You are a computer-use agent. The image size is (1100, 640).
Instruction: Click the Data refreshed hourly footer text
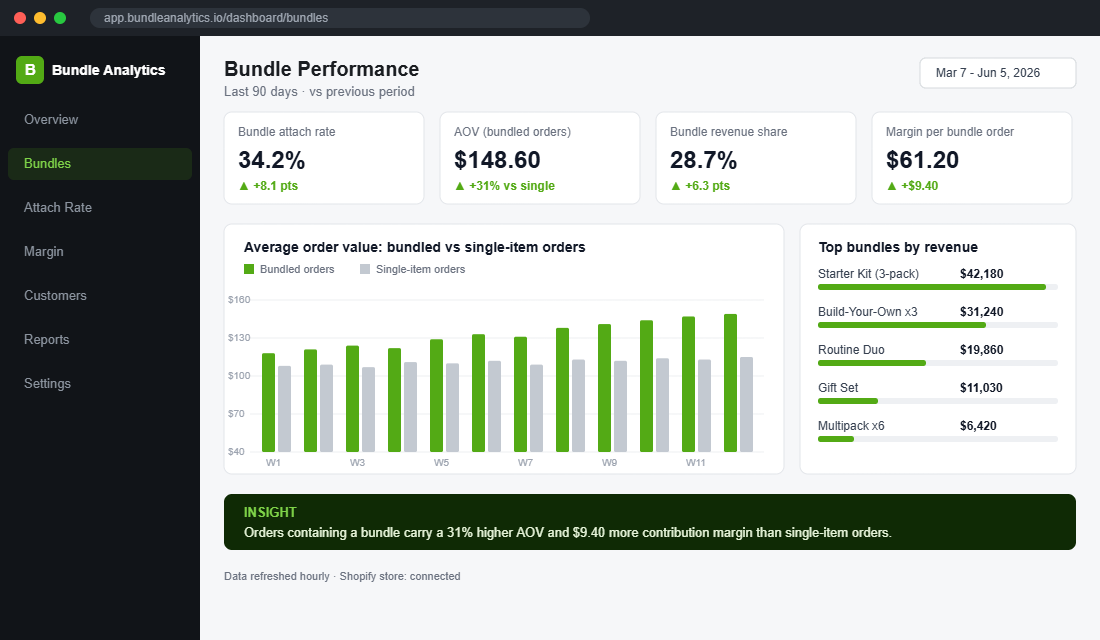click(x=276, y=576)
